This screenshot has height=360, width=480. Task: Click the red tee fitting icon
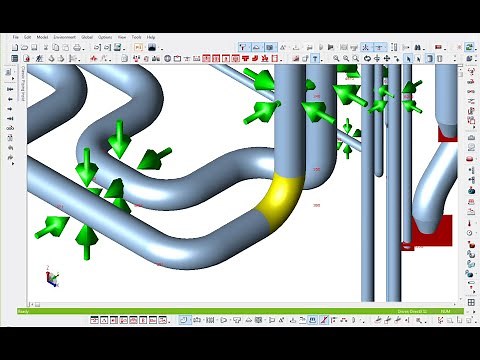click(x=246, y=59)
